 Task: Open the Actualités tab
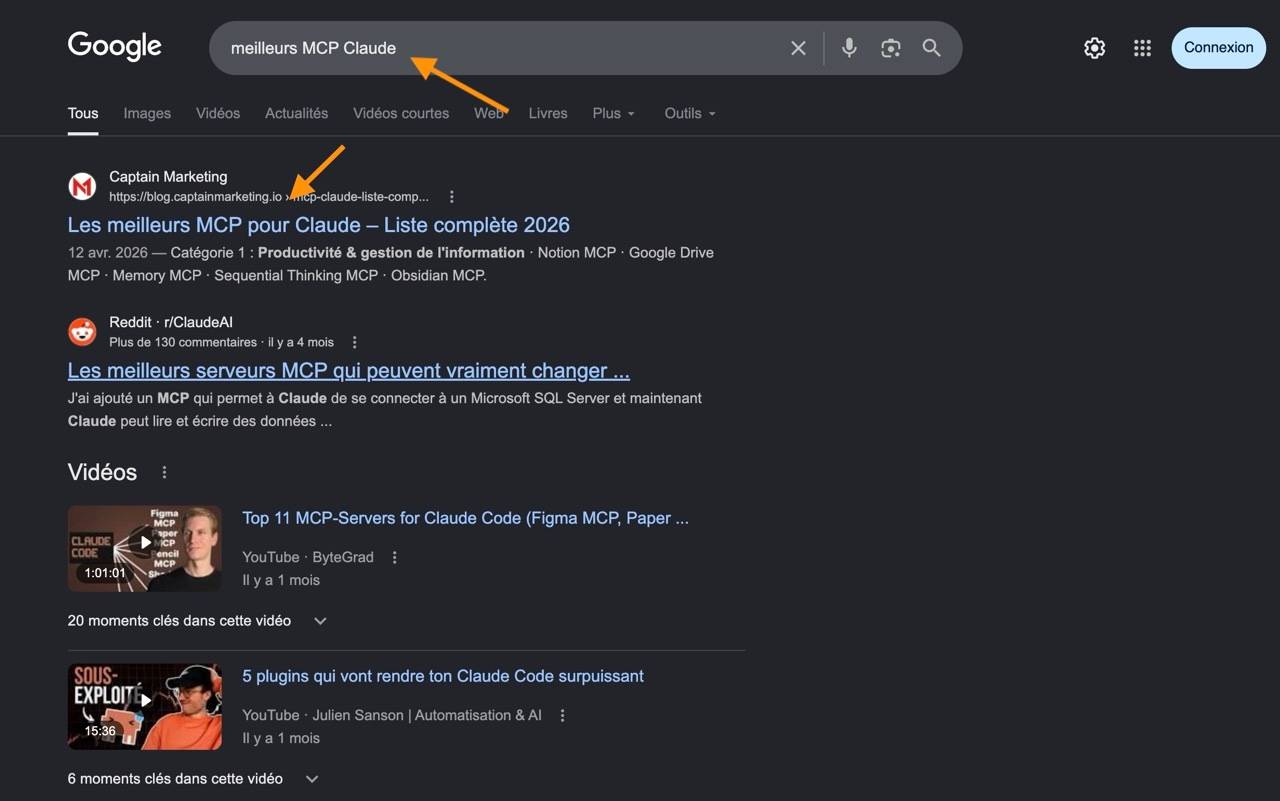point(296,113)
